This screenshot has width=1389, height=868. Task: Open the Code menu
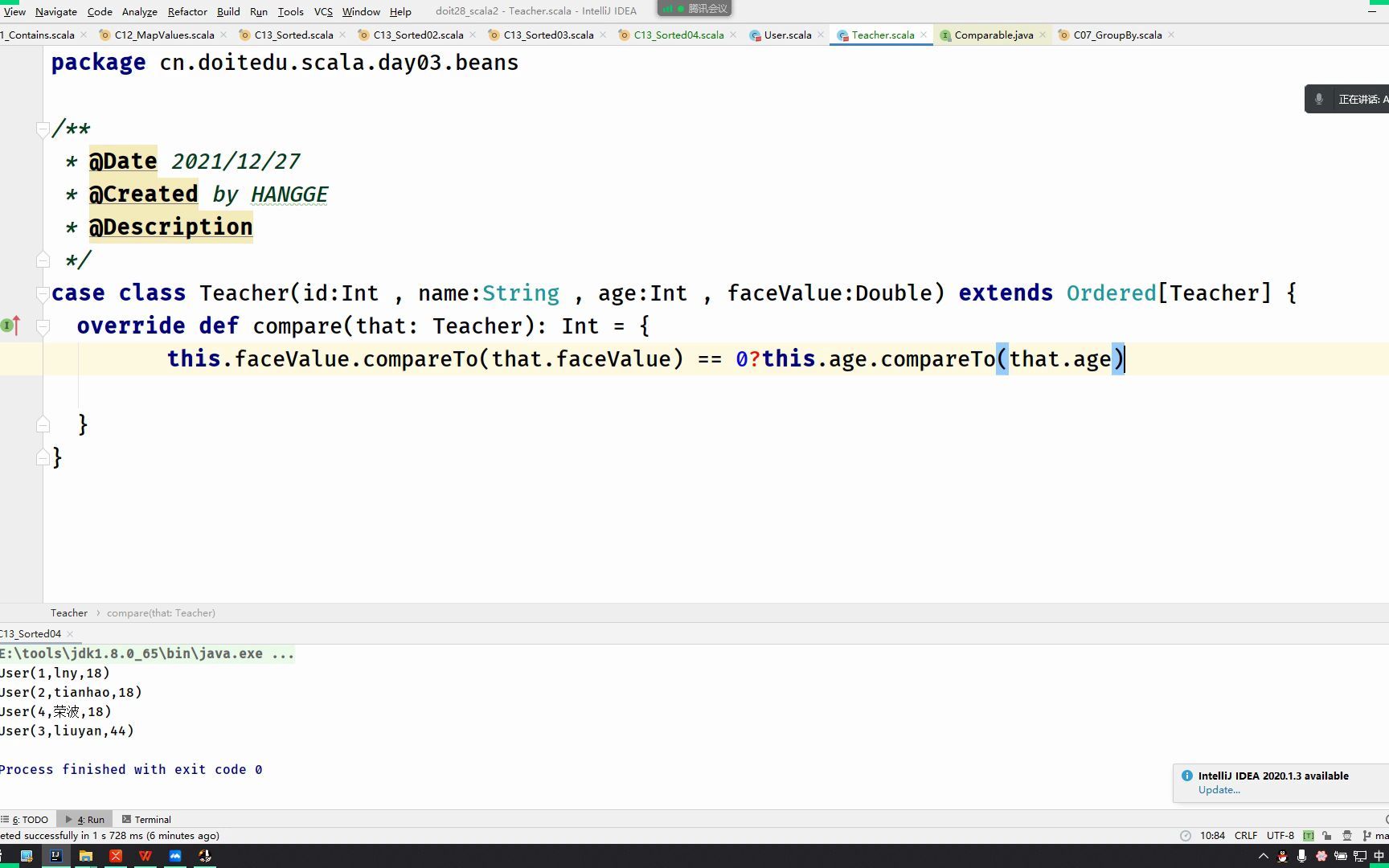(x=100, y=11)
